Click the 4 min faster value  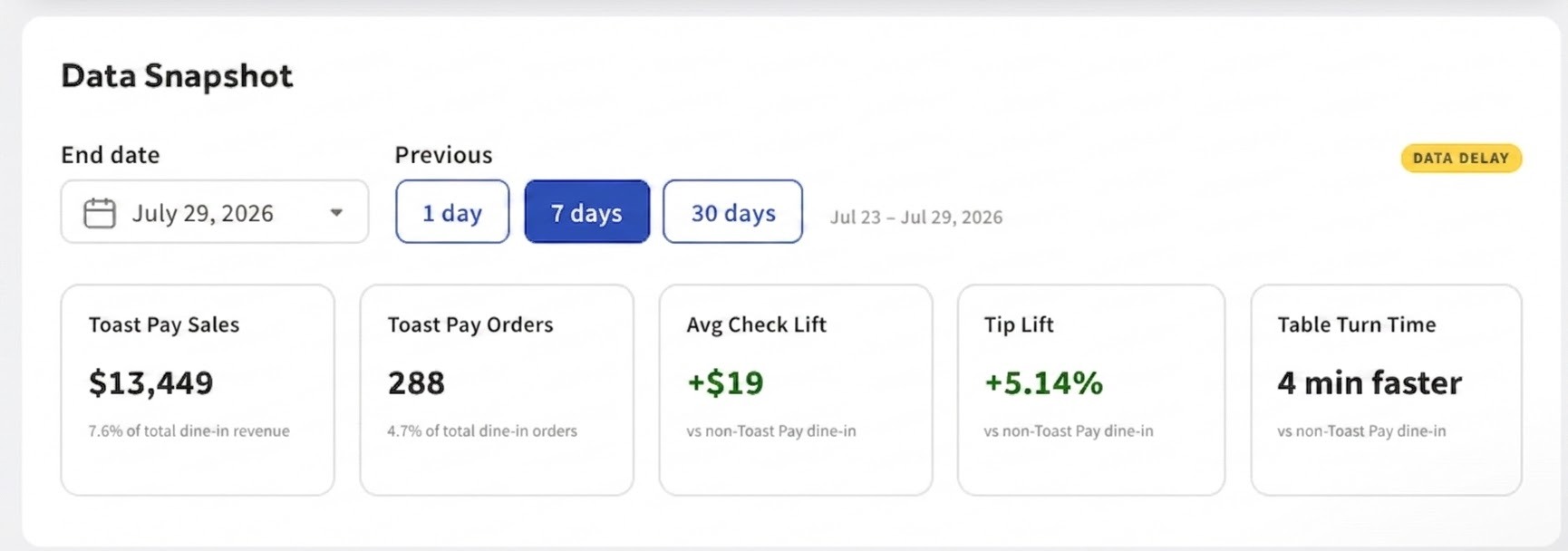click(x=1370, y=383)
